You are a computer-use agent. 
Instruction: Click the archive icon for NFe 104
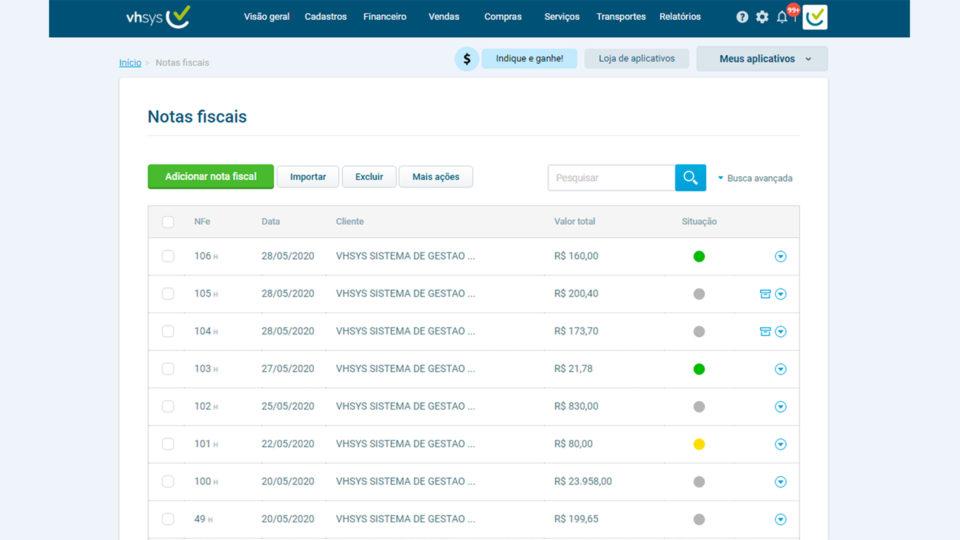click(765, 331)
